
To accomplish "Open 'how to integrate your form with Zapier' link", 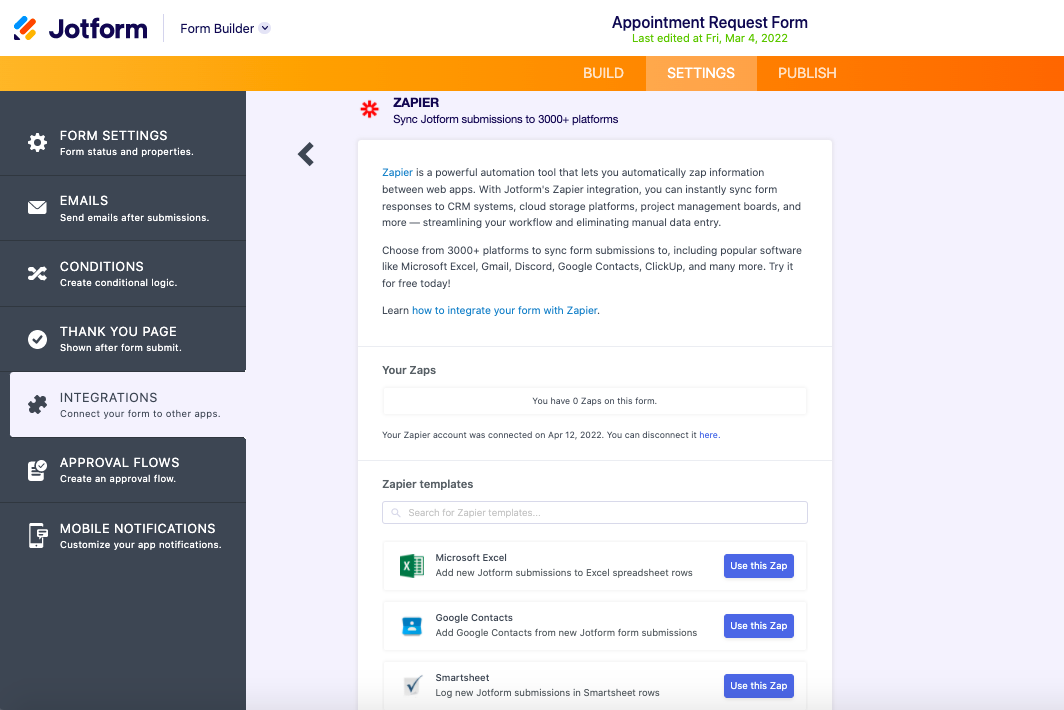I will tap(505, 310).
